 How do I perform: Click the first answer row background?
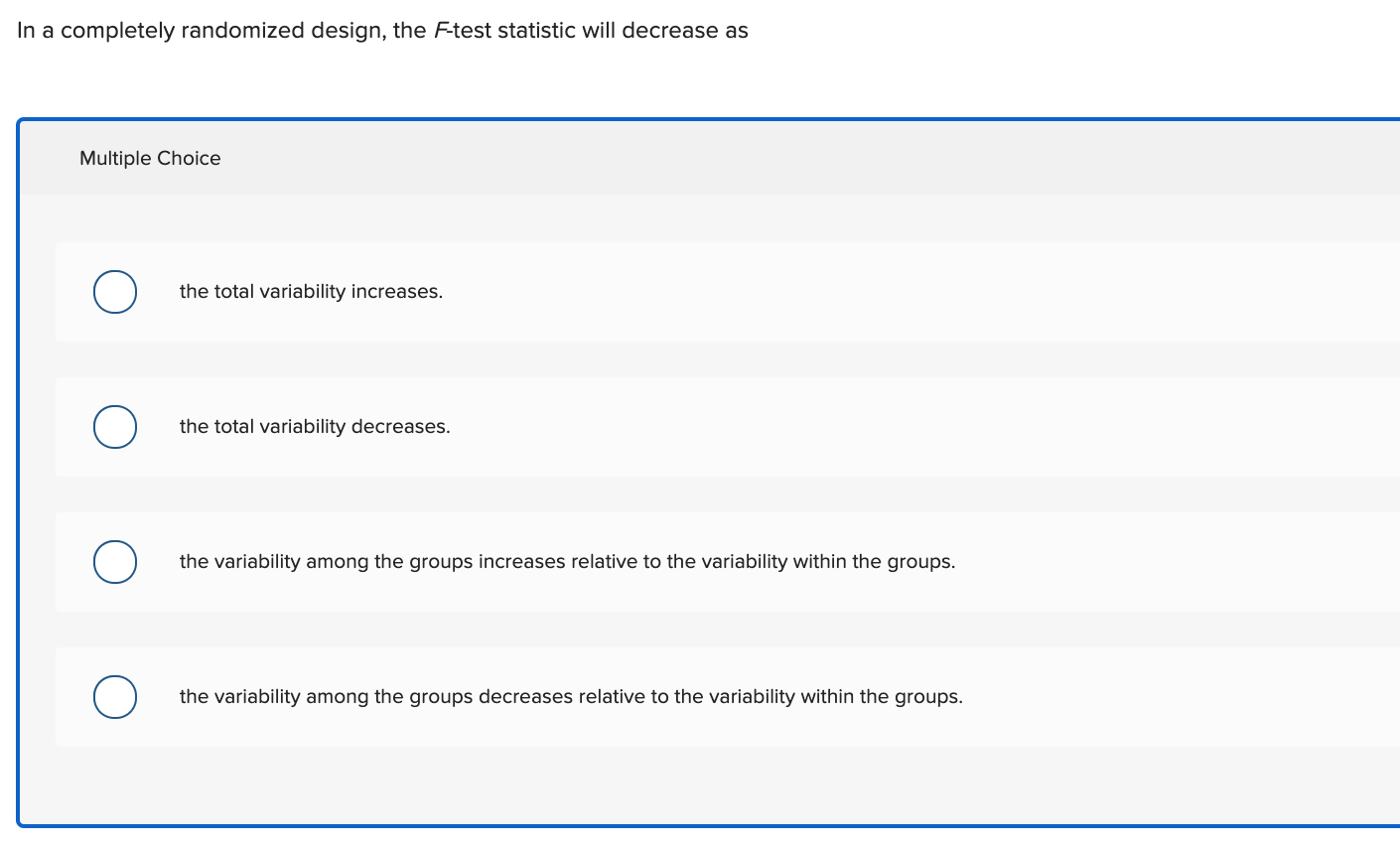pyautogui.click(x=695, y=291)
